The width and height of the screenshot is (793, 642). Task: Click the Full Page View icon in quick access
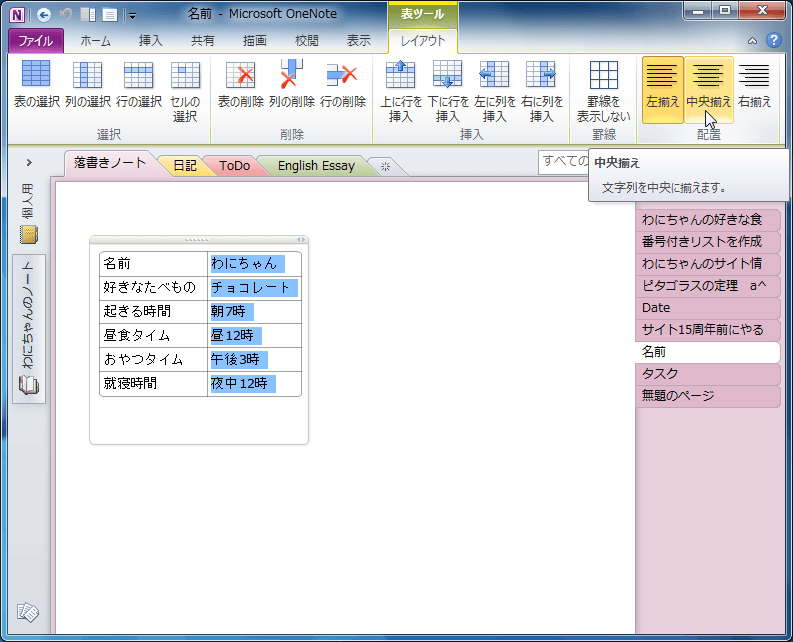pyautogui.click(x=109, y=15)
